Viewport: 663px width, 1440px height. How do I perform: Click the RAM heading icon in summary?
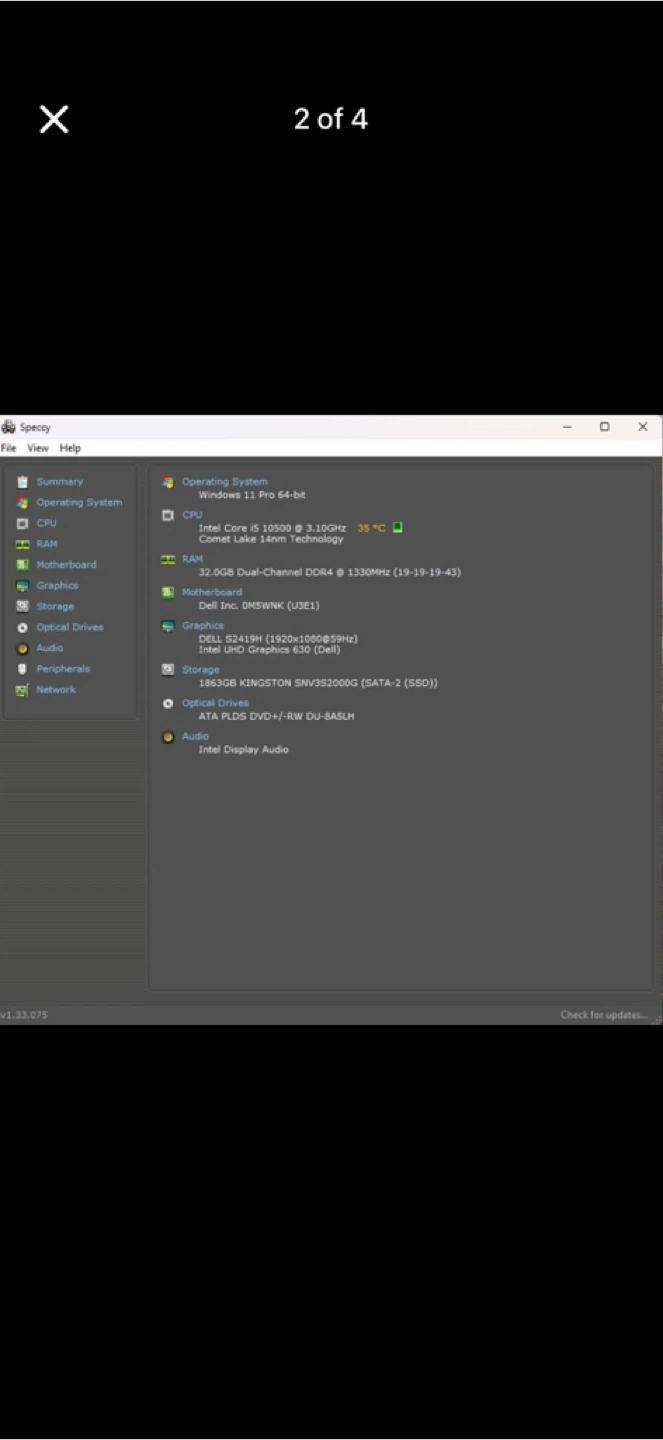coord(168,559)
